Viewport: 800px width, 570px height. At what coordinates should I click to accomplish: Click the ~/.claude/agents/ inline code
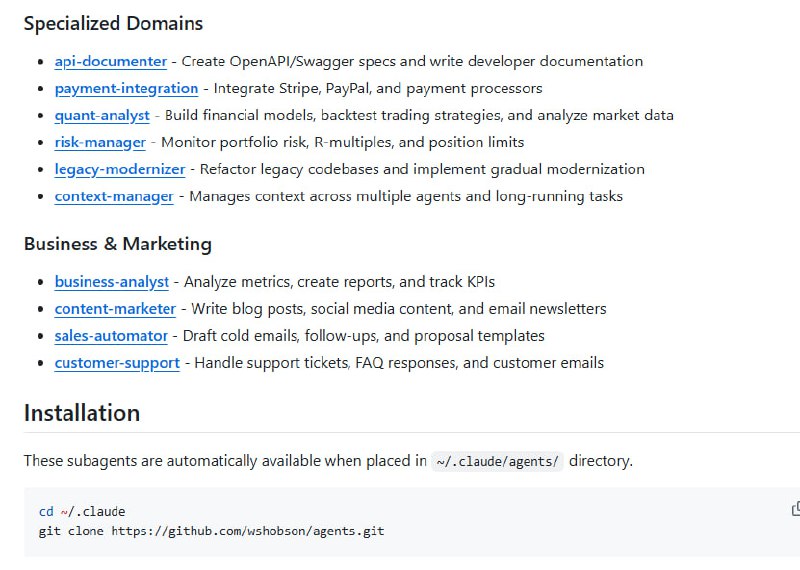click(497, 461)
